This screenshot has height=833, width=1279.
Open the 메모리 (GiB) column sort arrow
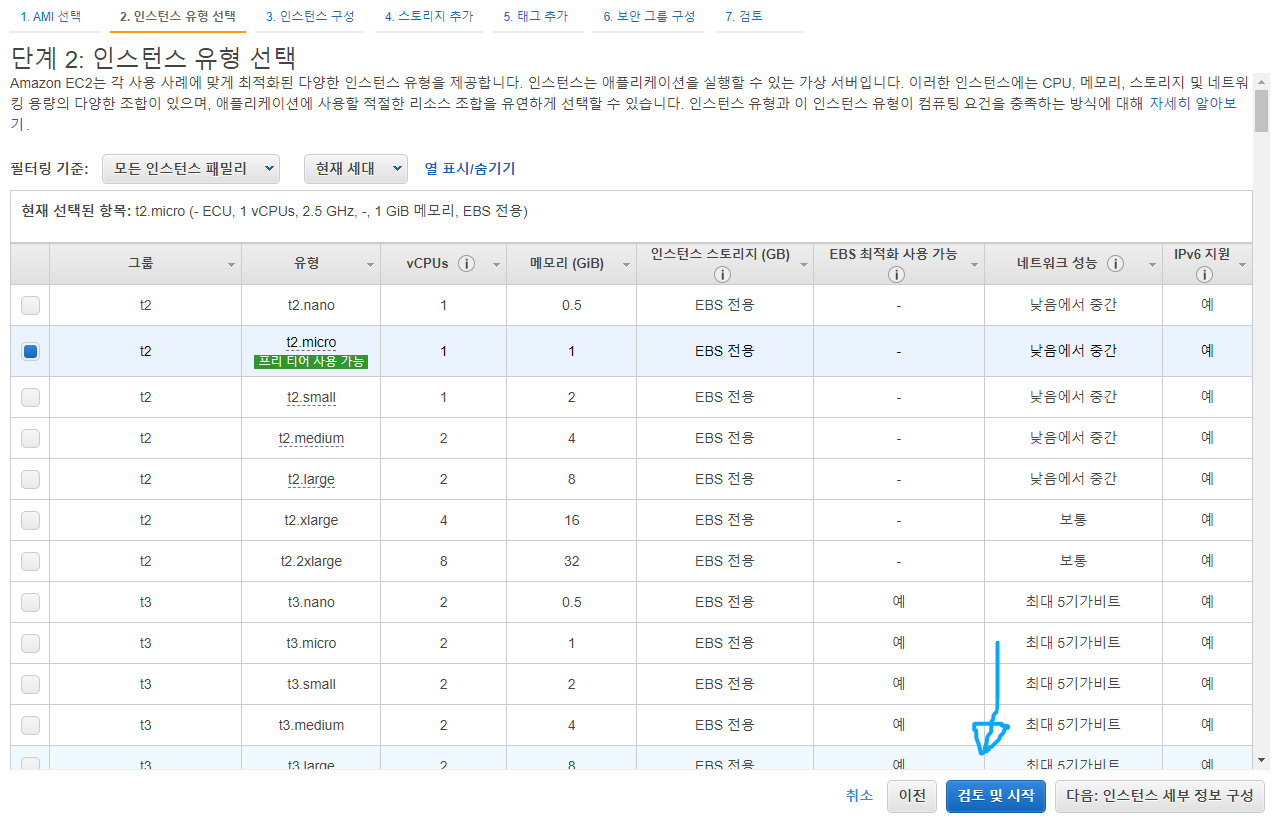pos(627,265)
